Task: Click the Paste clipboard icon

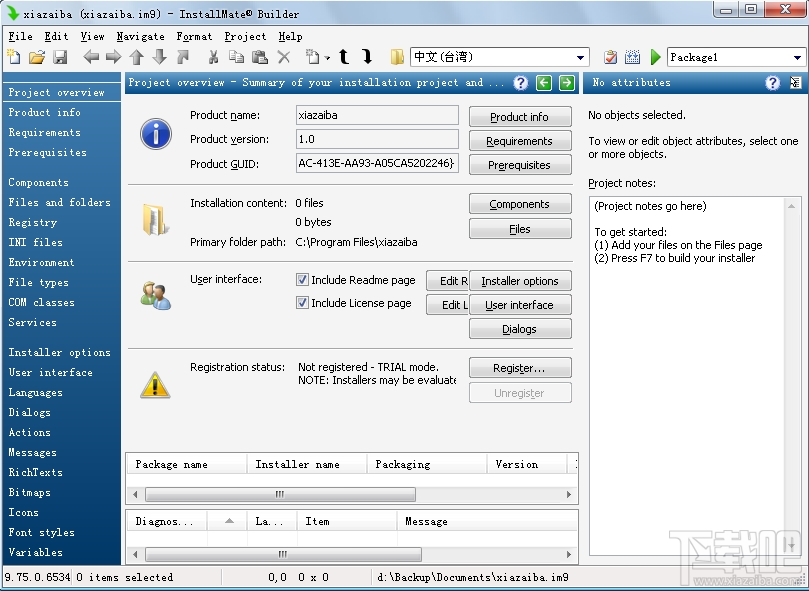Action: point(260,57)
